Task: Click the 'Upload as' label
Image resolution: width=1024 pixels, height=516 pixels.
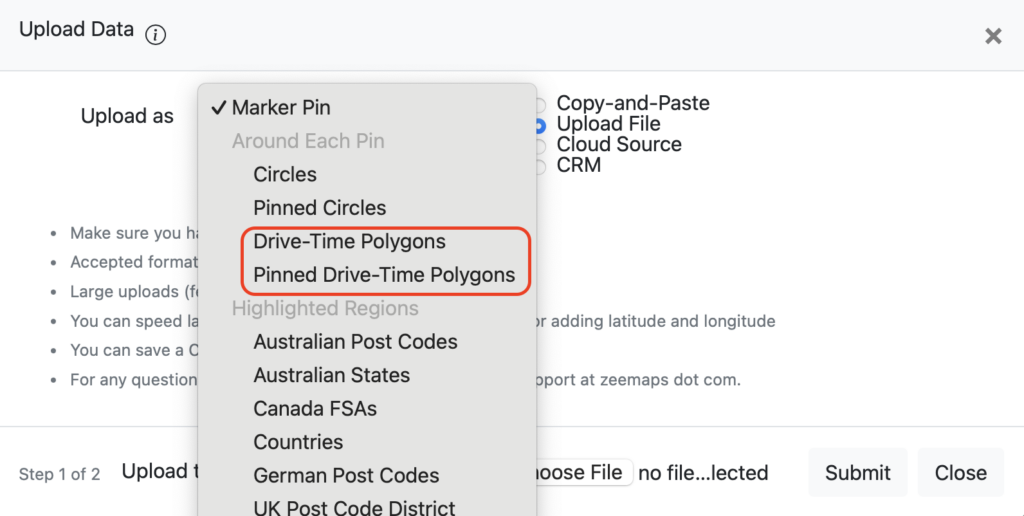Action: 127,116
